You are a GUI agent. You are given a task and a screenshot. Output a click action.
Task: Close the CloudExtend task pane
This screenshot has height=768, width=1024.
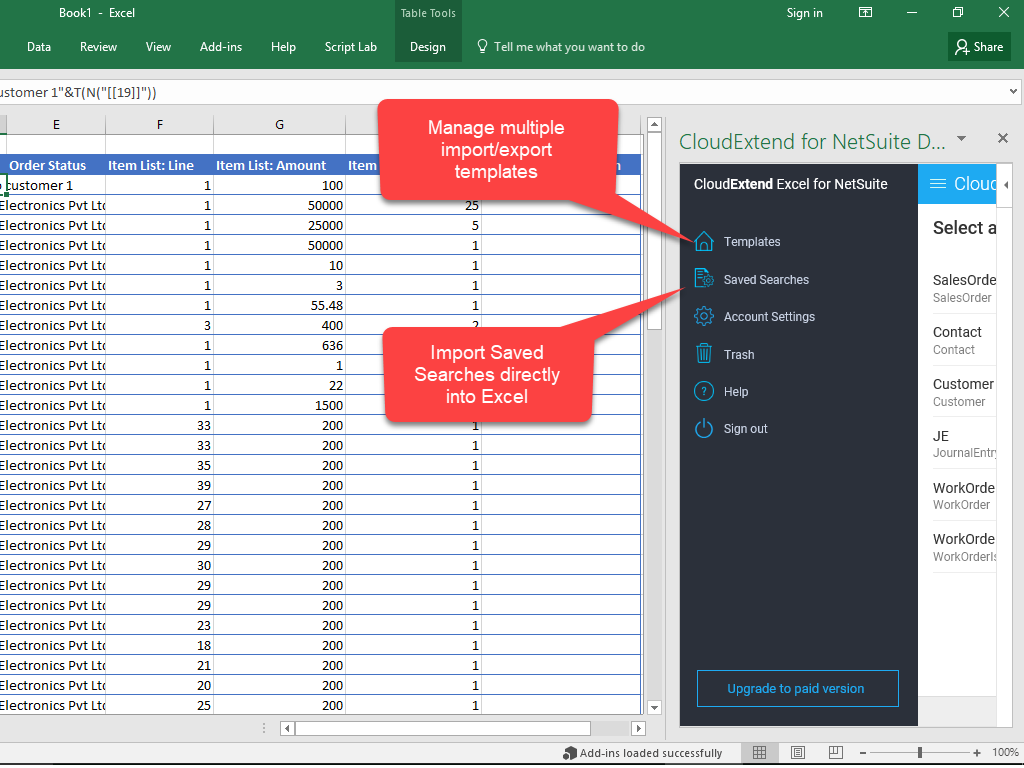pyautogui.click(x=1003, y=138)
